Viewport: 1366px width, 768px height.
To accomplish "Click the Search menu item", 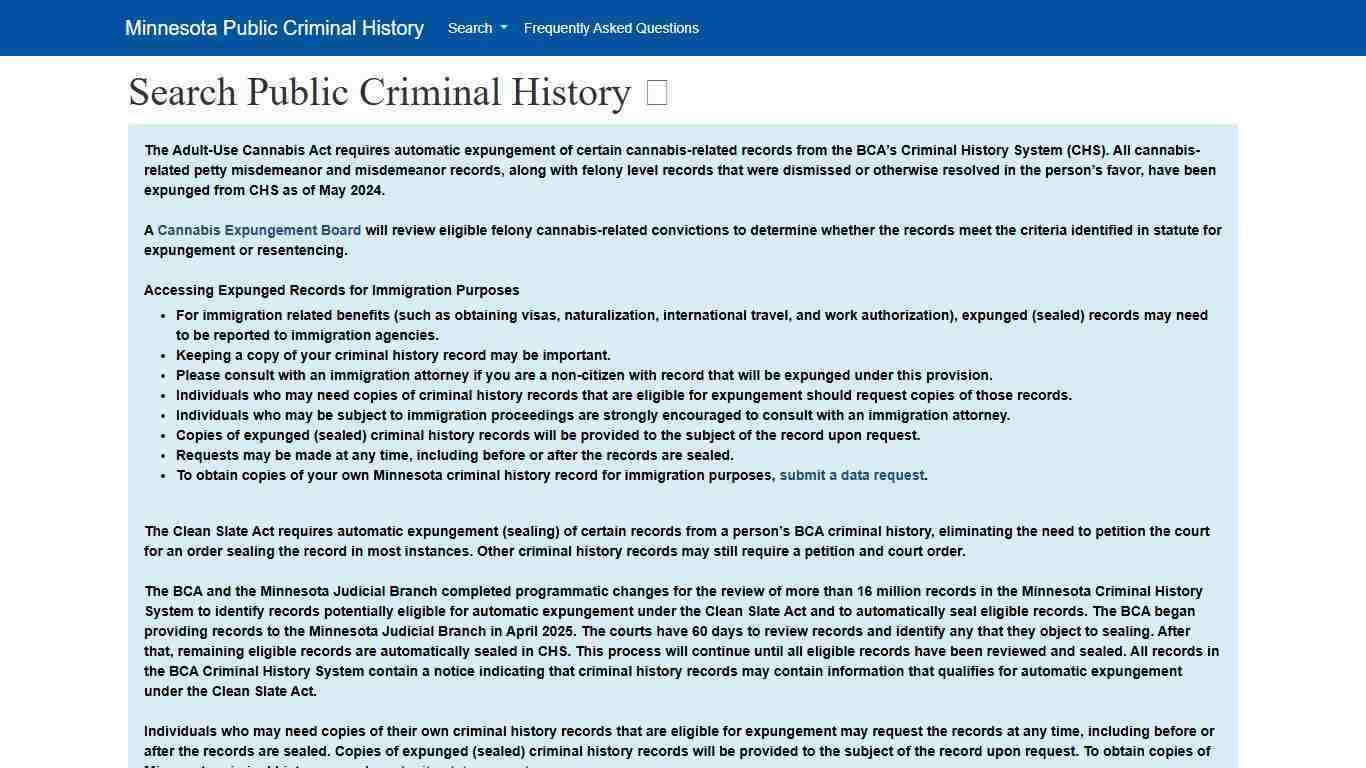I will [469, 28].
